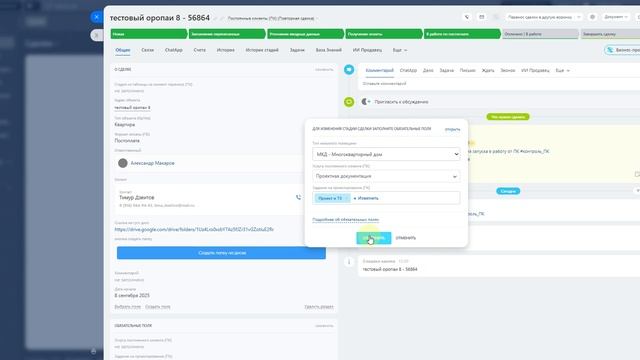Image resolution: width=640 pixels, height=360 pixels.
Task: Select the Оплачено | В работе stage
Action: (540, 34)
